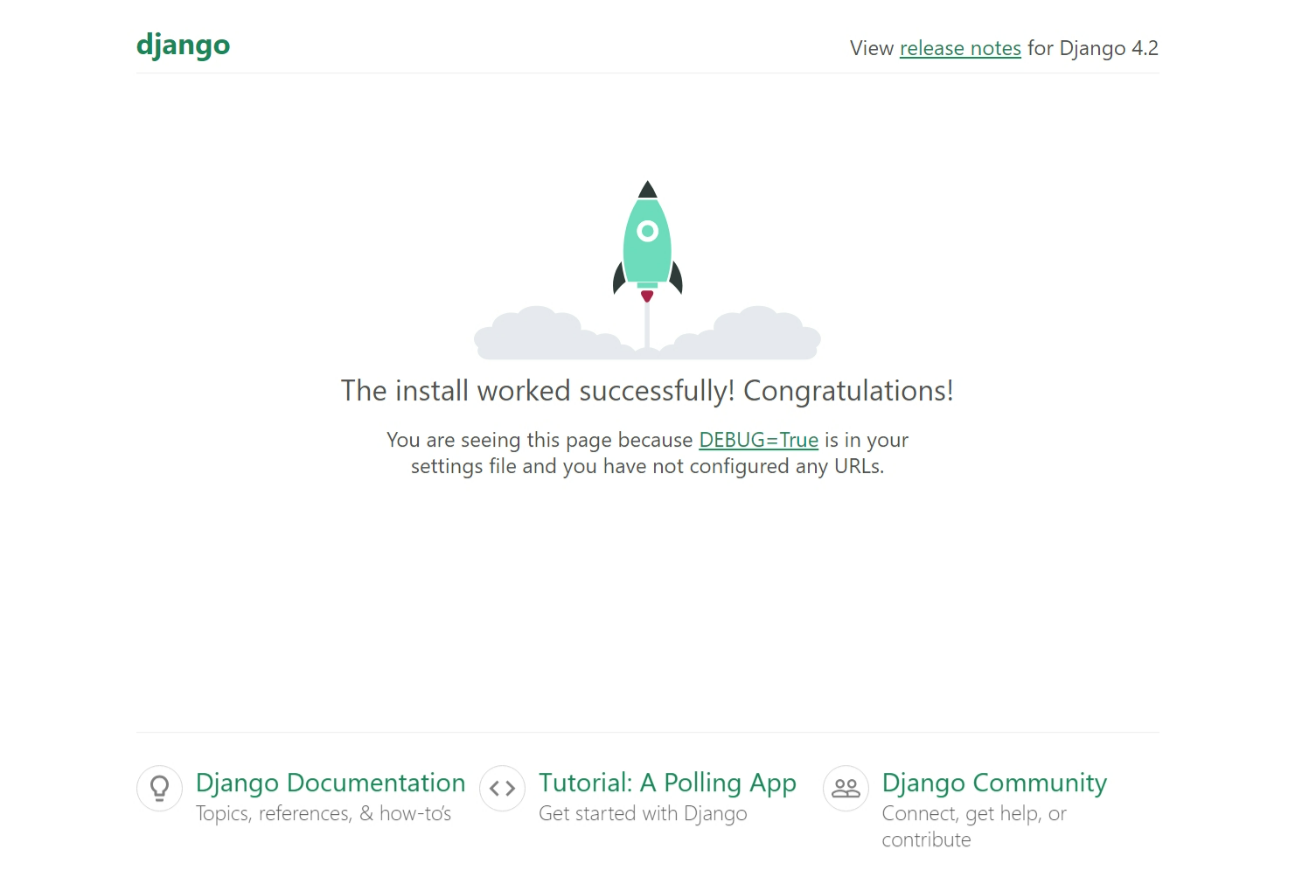Open the Django Documentation link
This screenshot has width=1295, height=883.
coord(330,783)
